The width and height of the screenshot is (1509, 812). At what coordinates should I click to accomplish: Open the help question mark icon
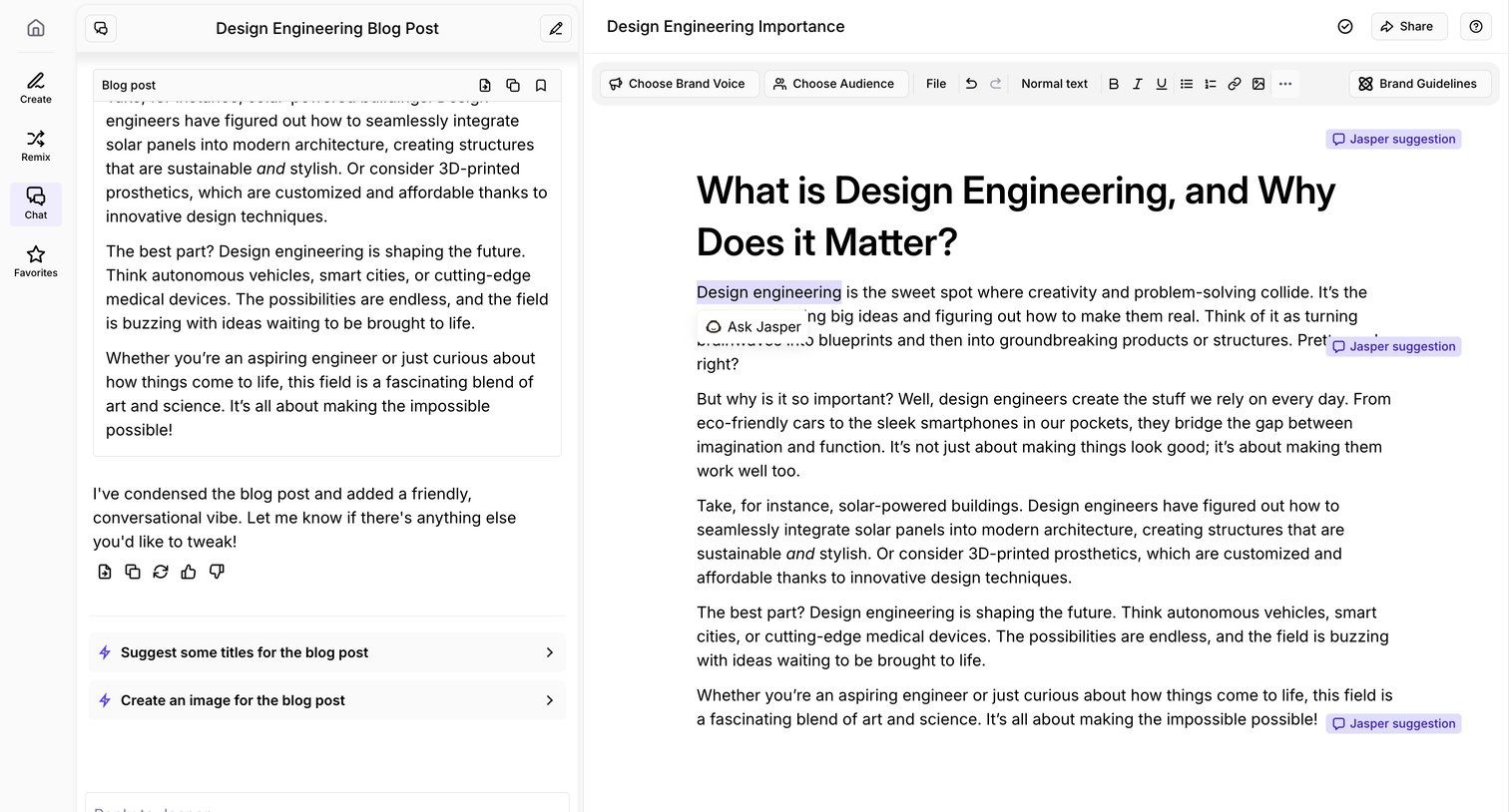(x=1476, y=27)
